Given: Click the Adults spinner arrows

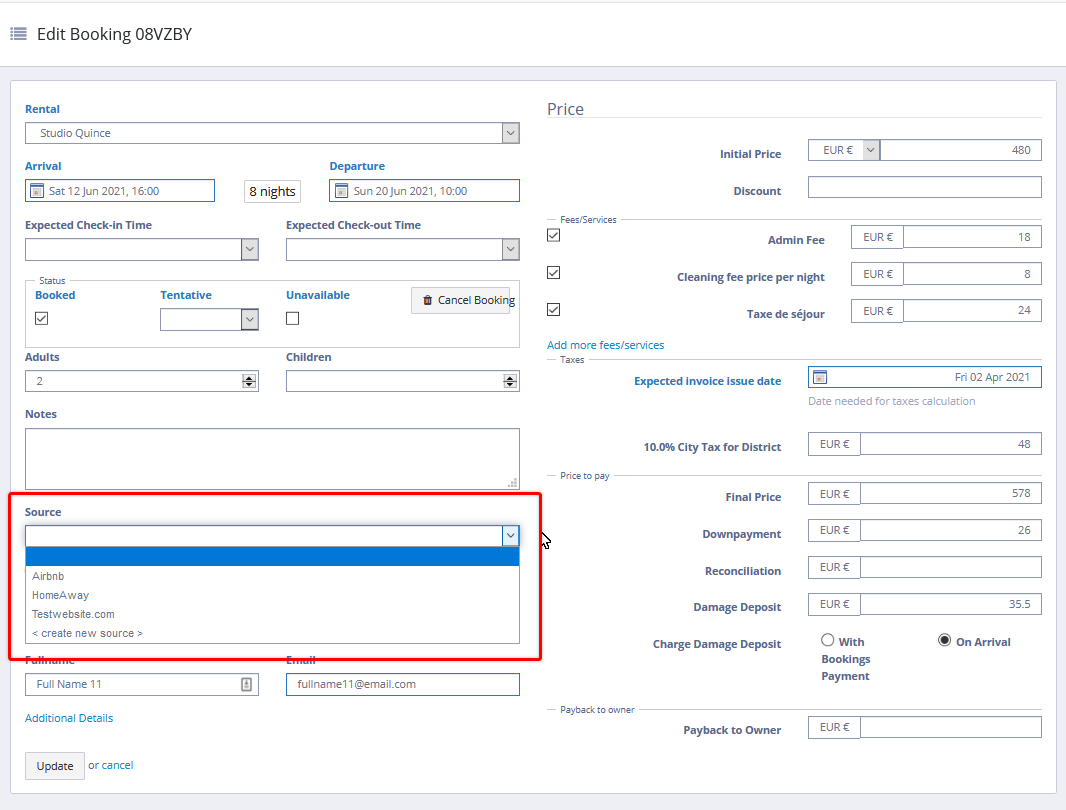Looking at the screenshot, I should tap(249, 381).
